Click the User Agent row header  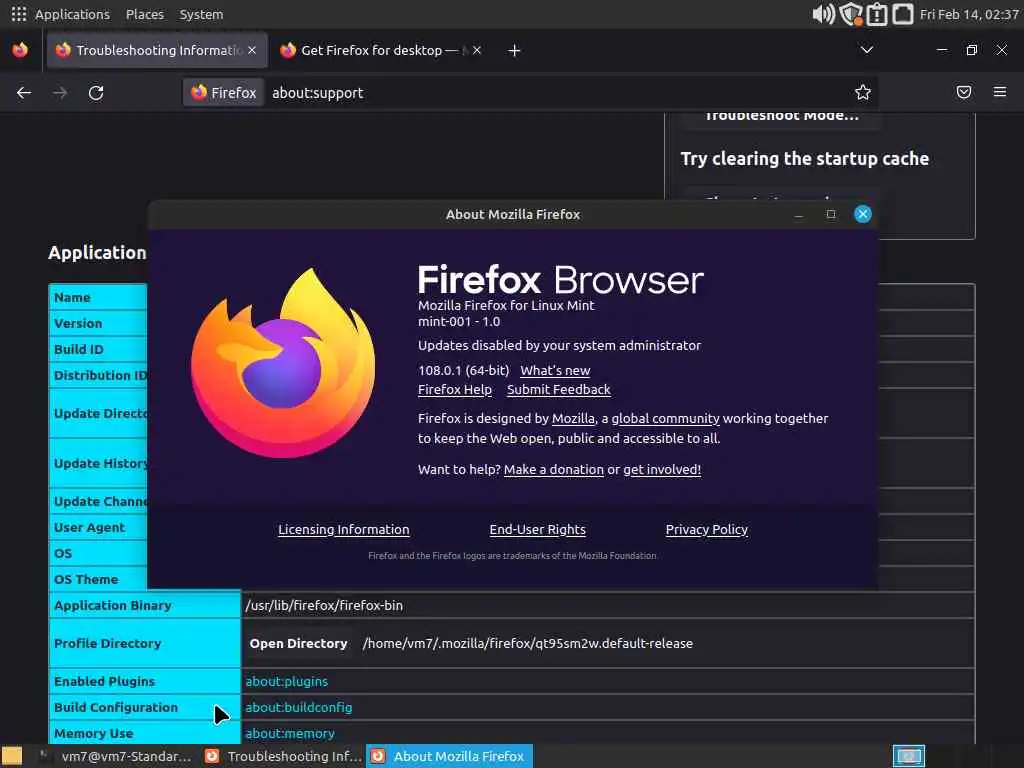(x=98, y=527)
